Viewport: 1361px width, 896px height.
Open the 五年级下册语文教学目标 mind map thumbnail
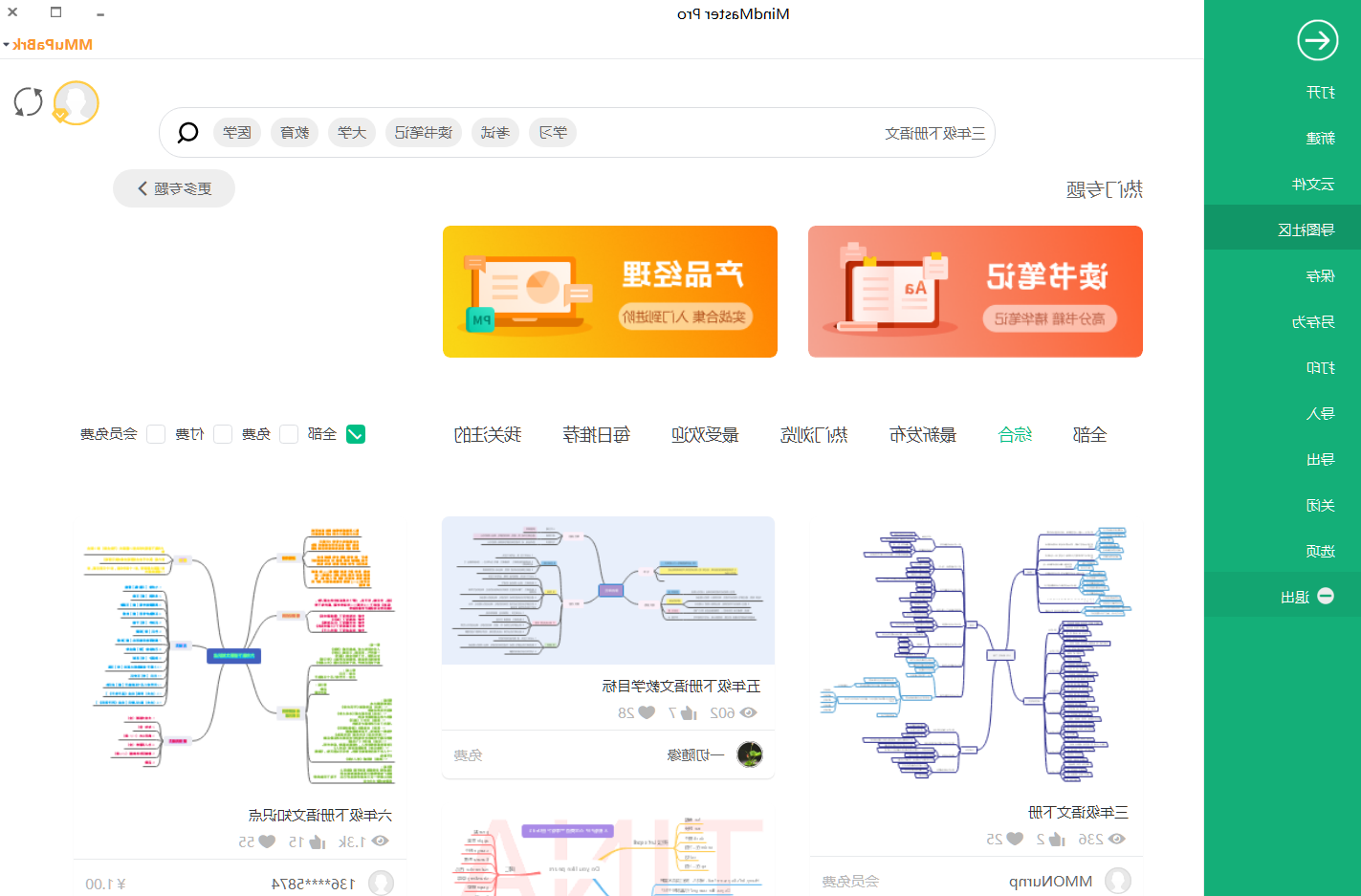[x=608, y=591]
